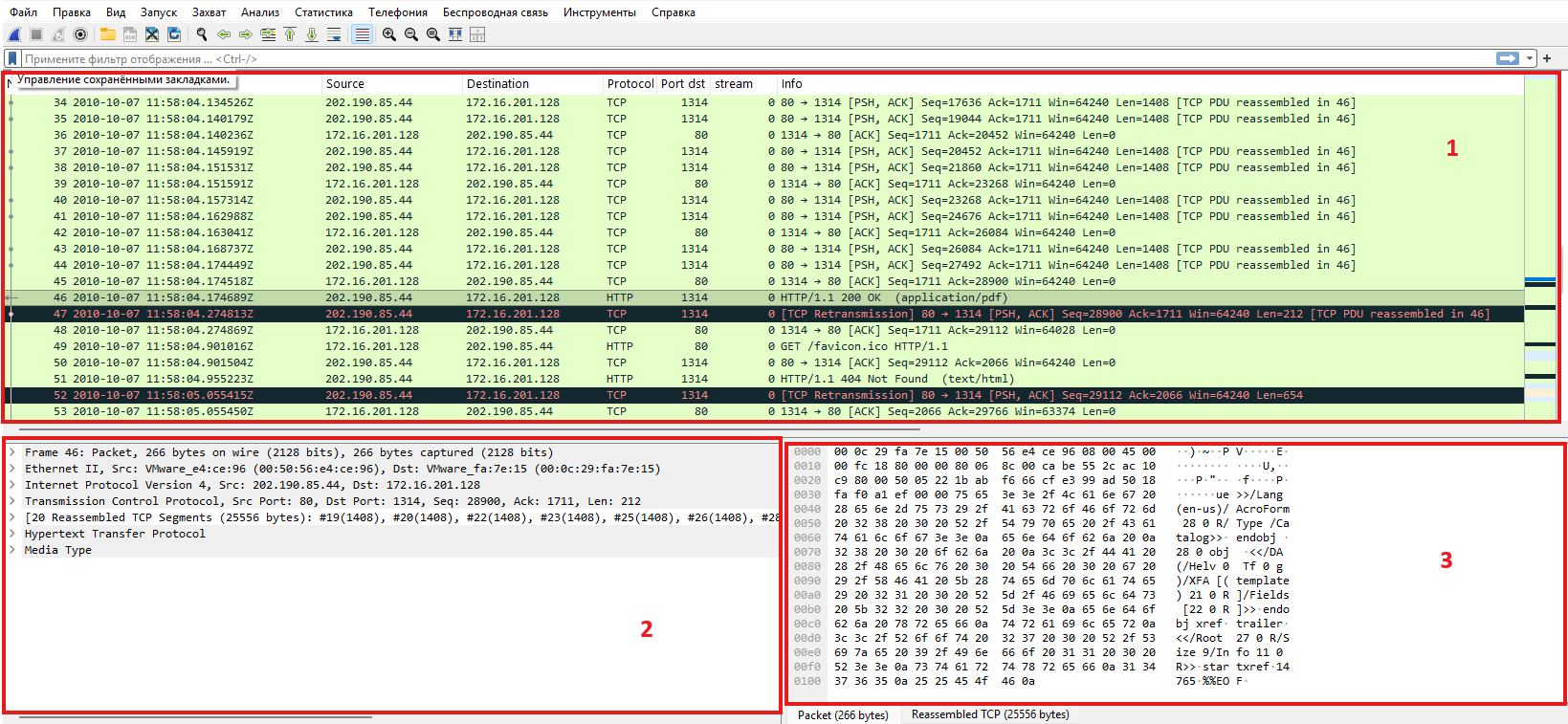Open a capture file via folder icon
Image resolution: width=1568 pixels, height=724 pixels.
[108, 34]
